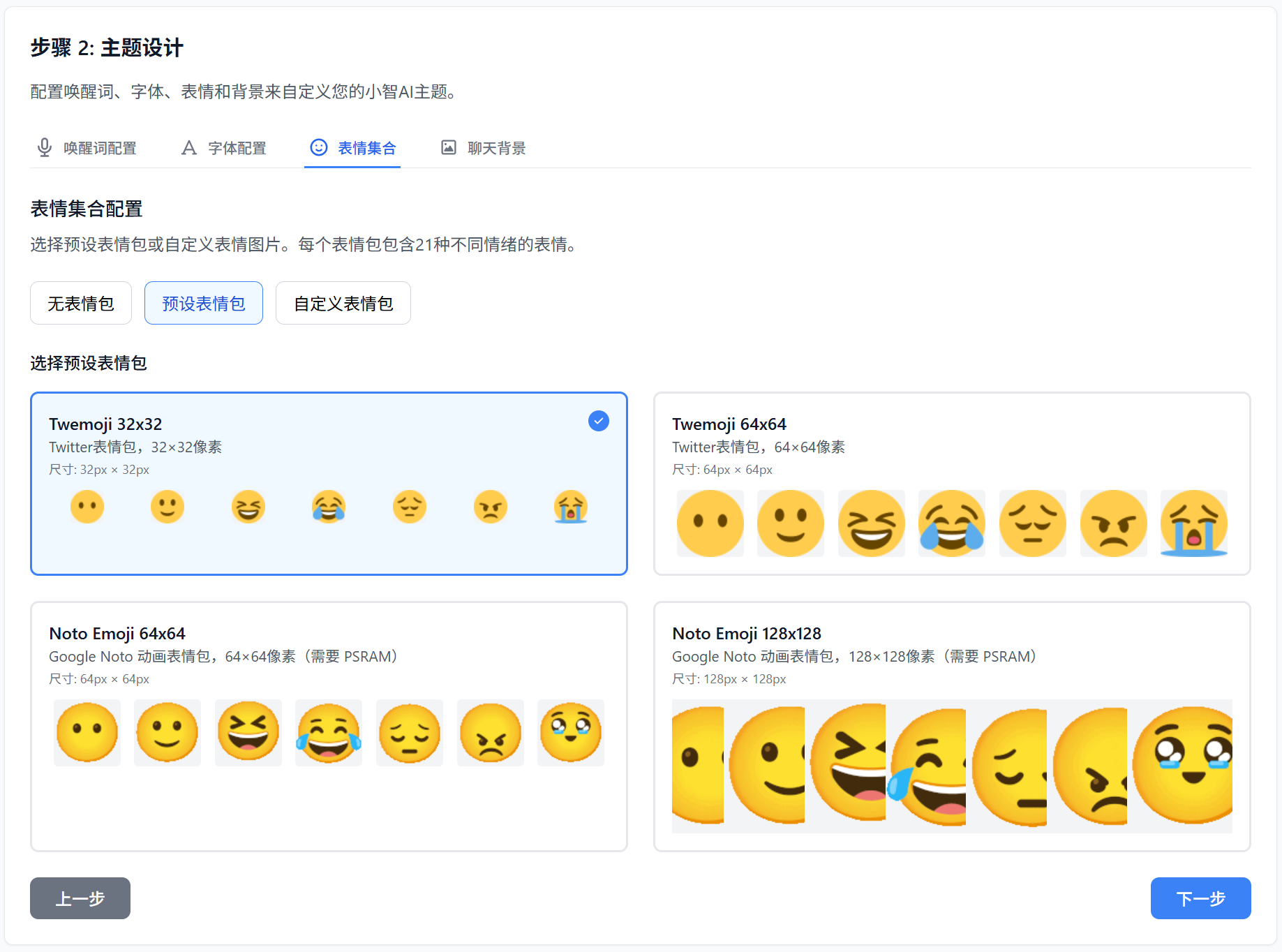Select the Noto Emoji 128x128 pack title
This screenshot has width=1282, height=952.
[x=747, y=634]
